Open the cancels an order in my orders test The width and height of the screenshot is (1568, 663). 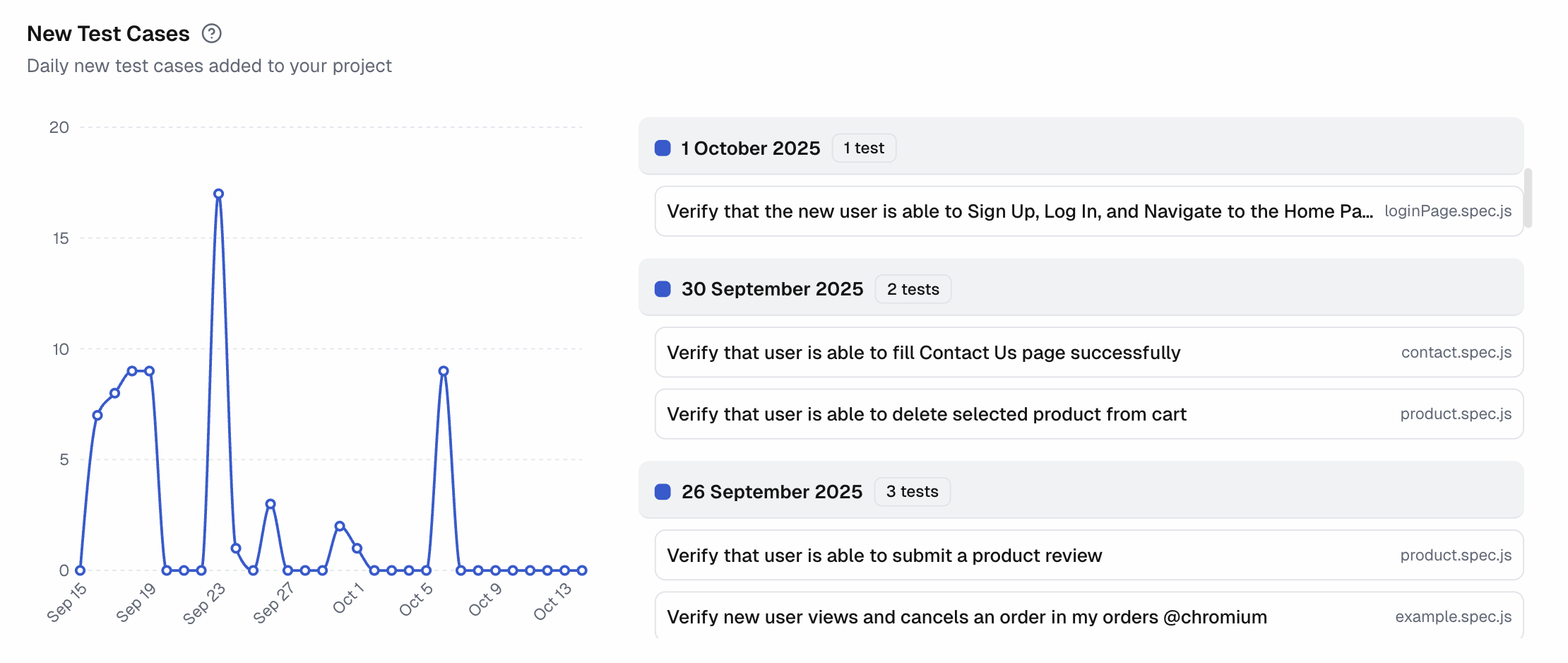coord(966,617)
